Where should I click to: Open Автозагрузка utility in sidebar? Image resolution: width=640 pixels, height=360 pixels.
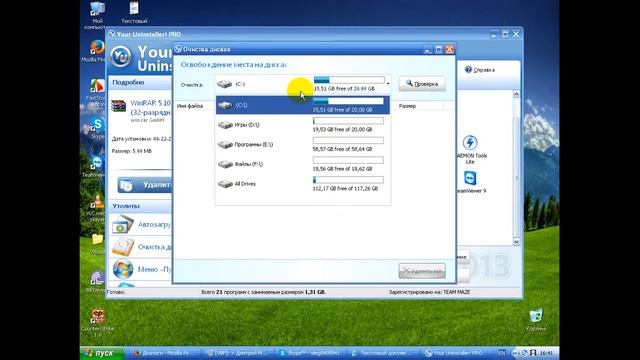[x=141, y=224]
